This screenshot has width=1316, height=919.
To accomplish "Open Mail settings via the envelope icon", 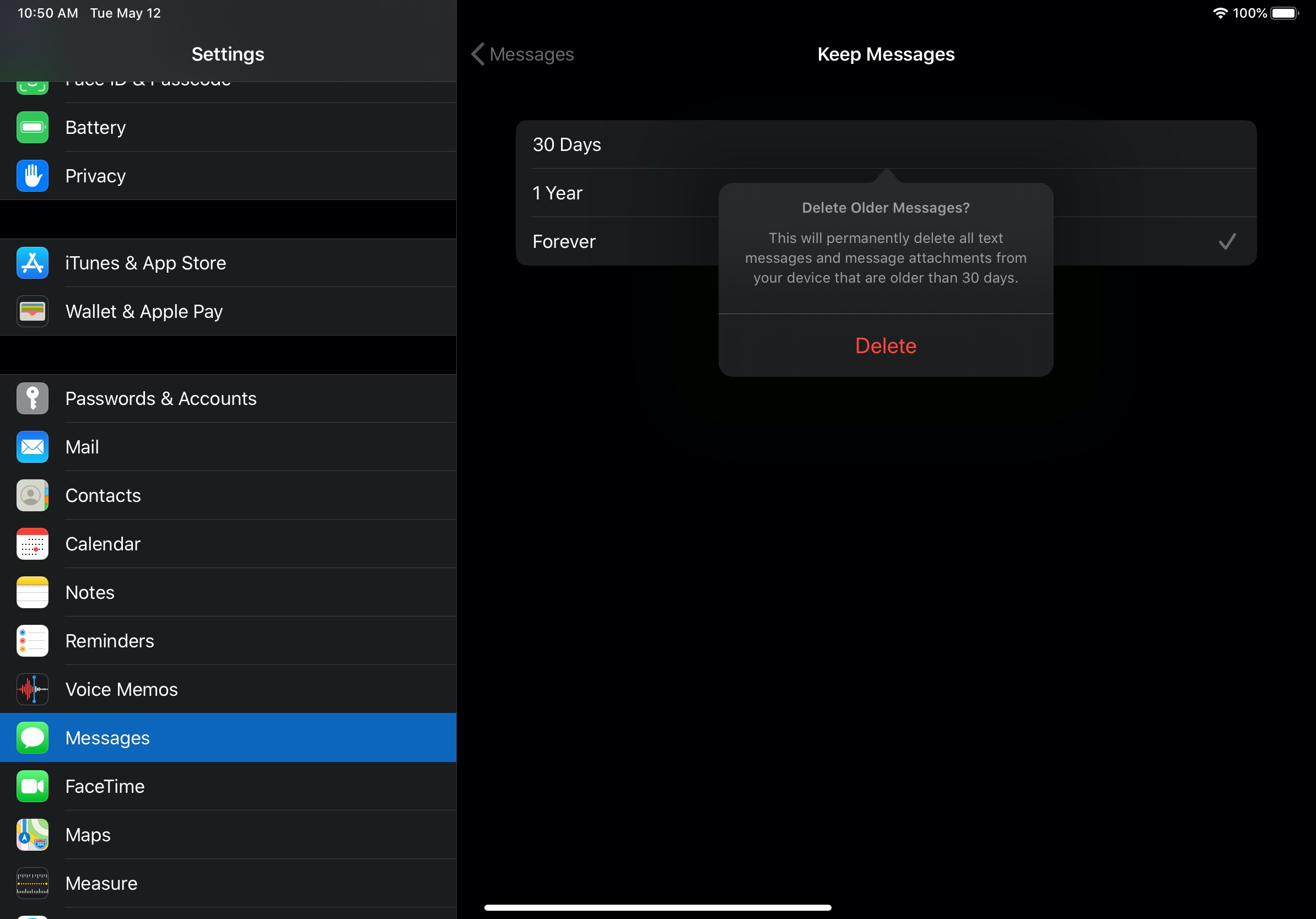I will tap(33, 447).
